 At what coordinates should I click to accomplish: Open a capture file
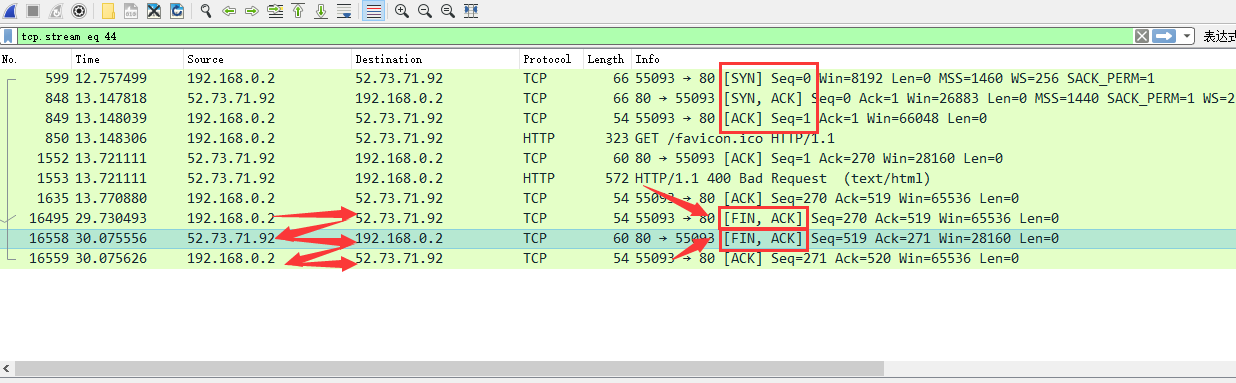(x=108, y=11)
